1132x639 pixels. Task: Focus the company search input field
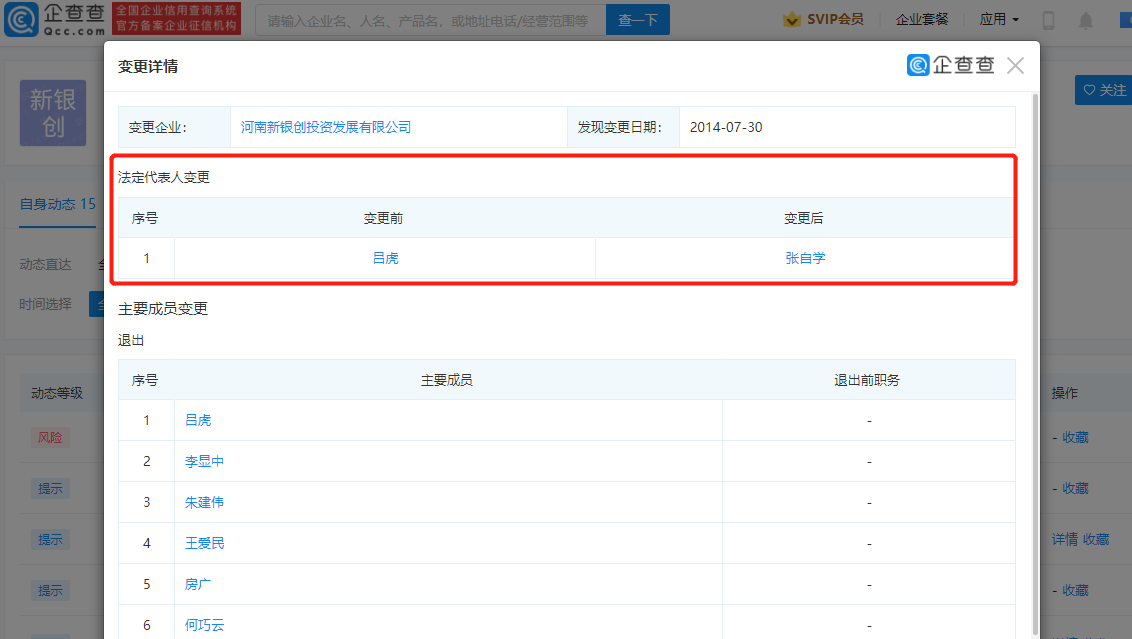pyautogui.click(x=430, y=20)
